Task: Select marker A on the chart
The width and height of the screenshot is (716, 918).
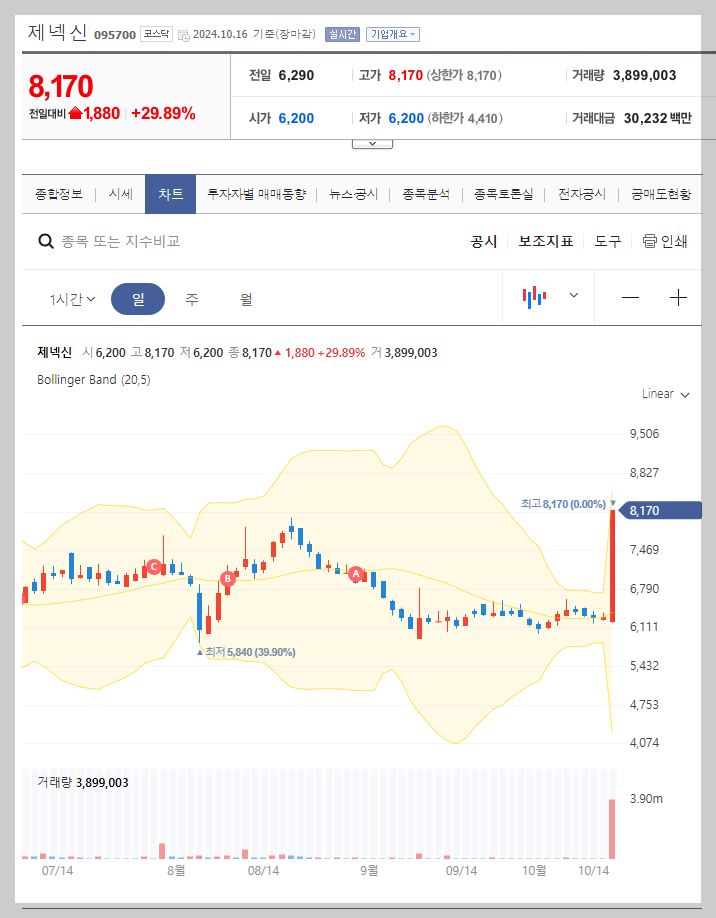Action: coord(355,574)
